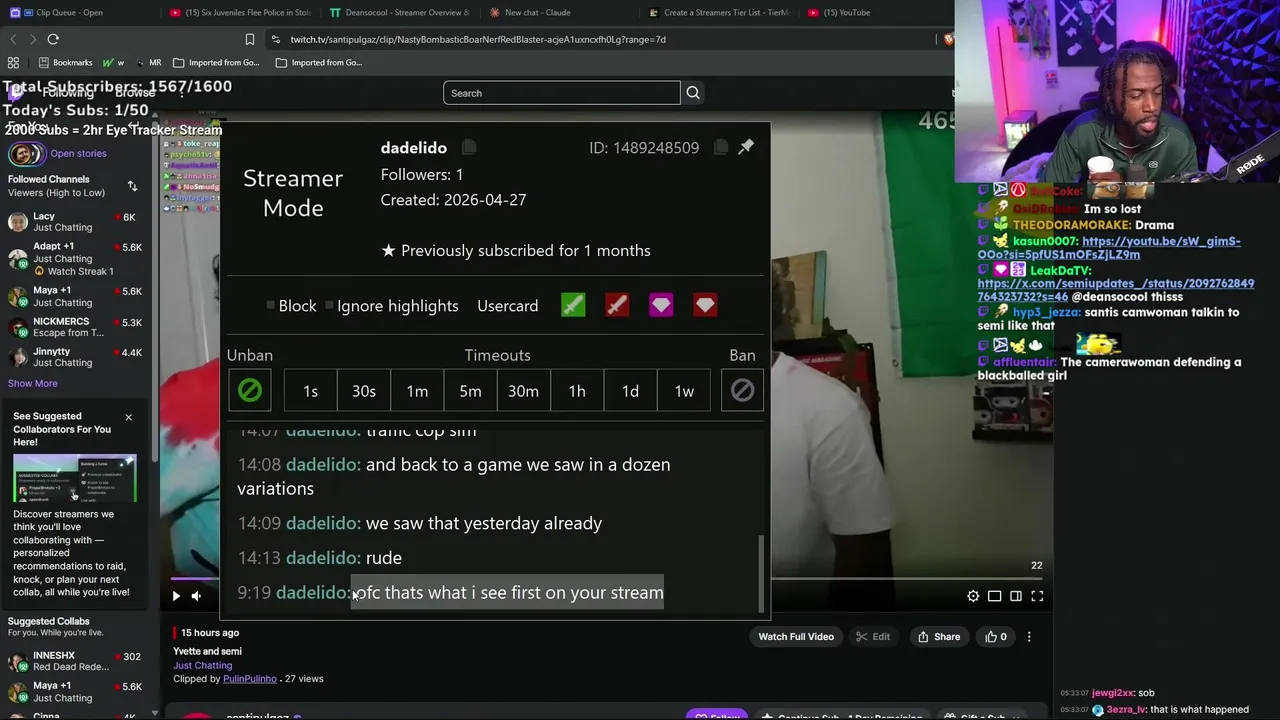The height and width of the screenshot is (720, 1280).
Task: Open the browser apps grid icon
Action: point(13,62)
